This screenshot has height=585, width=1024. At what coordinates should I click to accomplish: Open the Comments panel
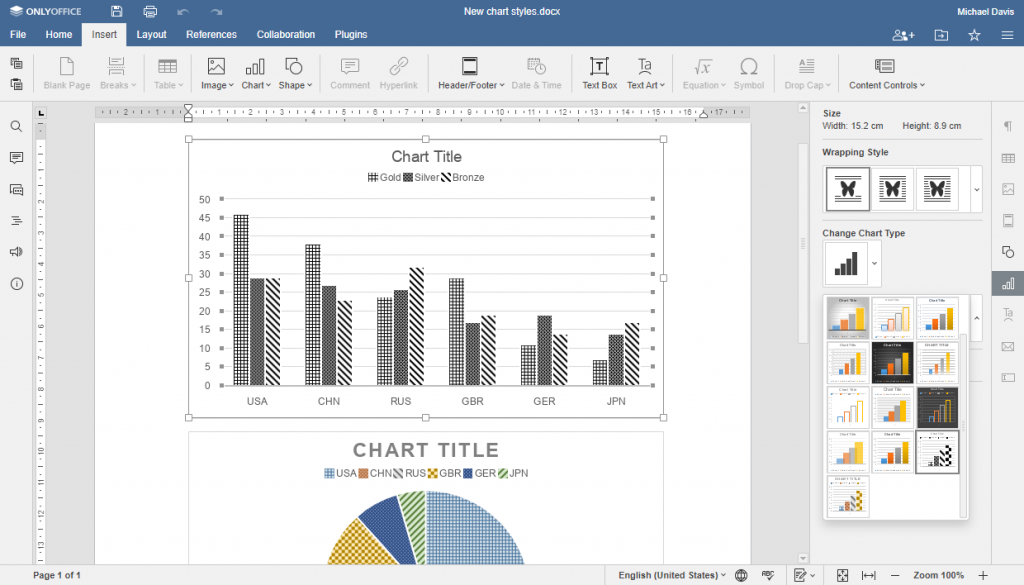click(x=16, y=158)
